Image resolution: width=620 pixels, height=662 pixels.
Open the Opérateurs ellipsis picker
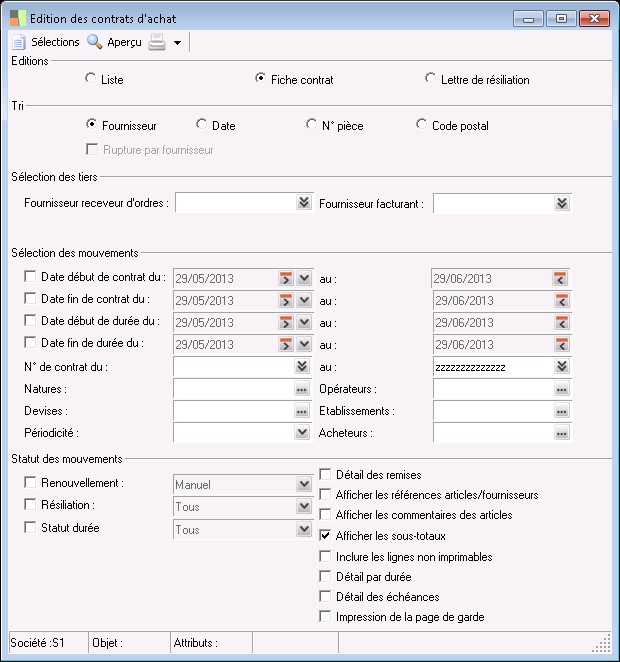[x=562, y=389]
